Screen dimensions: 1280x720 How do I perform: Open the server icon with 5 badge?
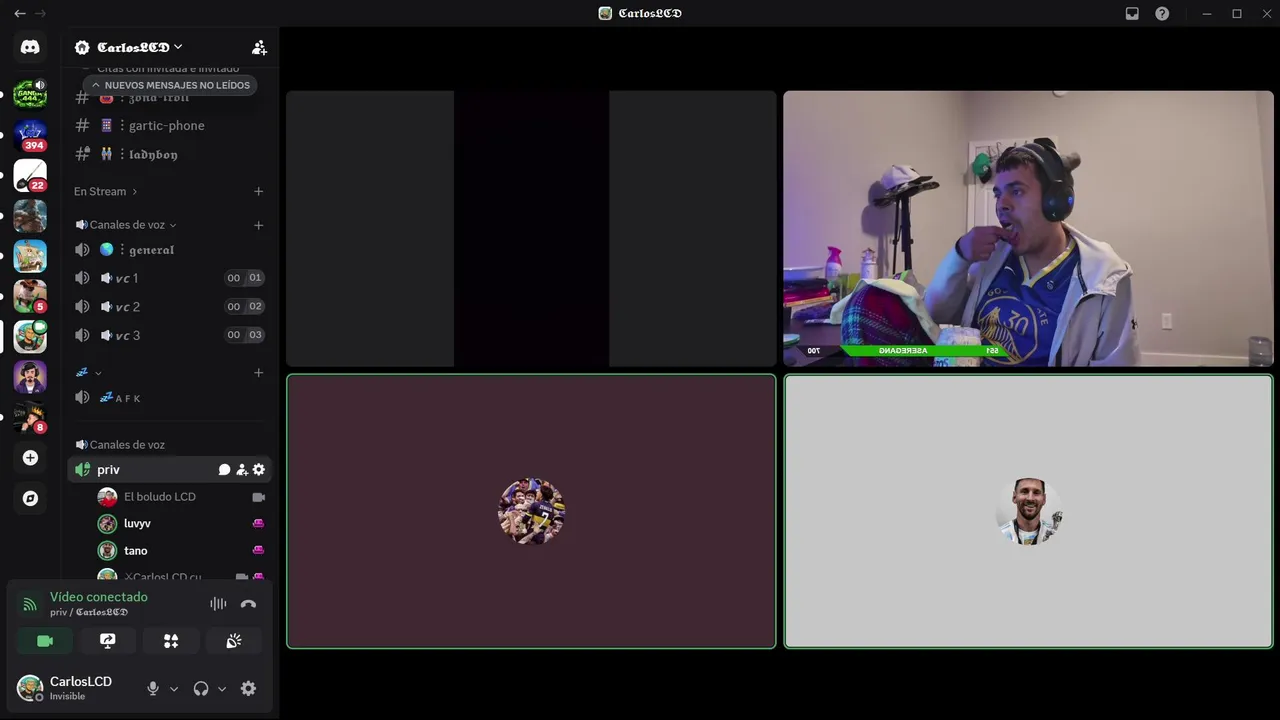click(x=30, y=296)
